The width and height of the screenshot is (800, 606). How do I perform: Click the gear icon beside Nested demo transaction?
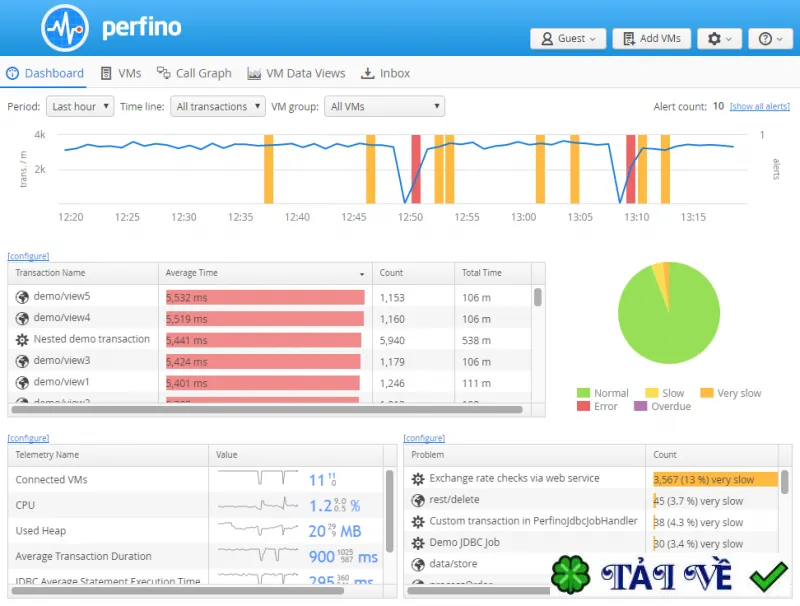click(x=22, y=340)
